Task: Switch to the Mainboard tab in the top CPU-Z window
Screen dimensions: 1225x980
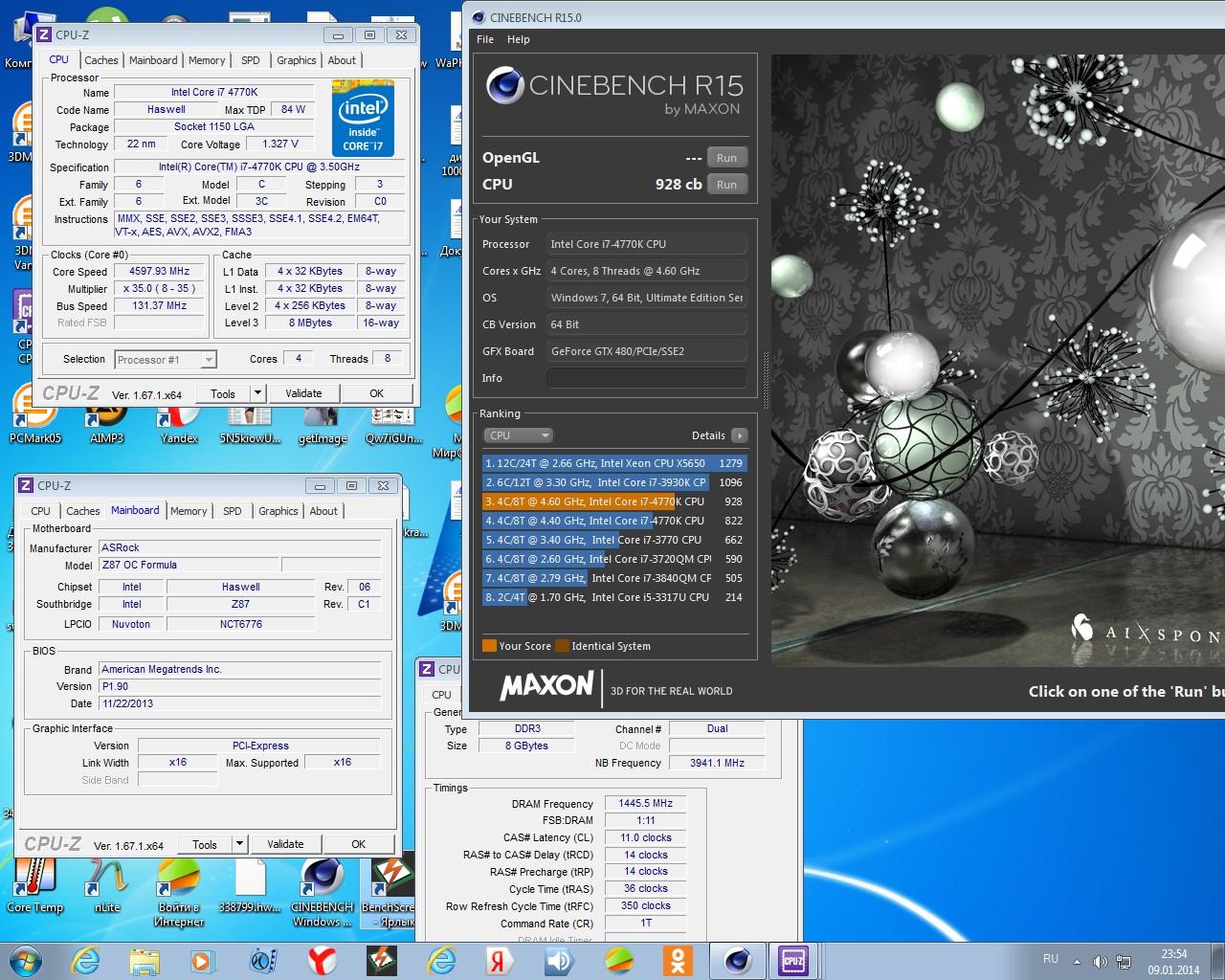Action: click(153, 60)
